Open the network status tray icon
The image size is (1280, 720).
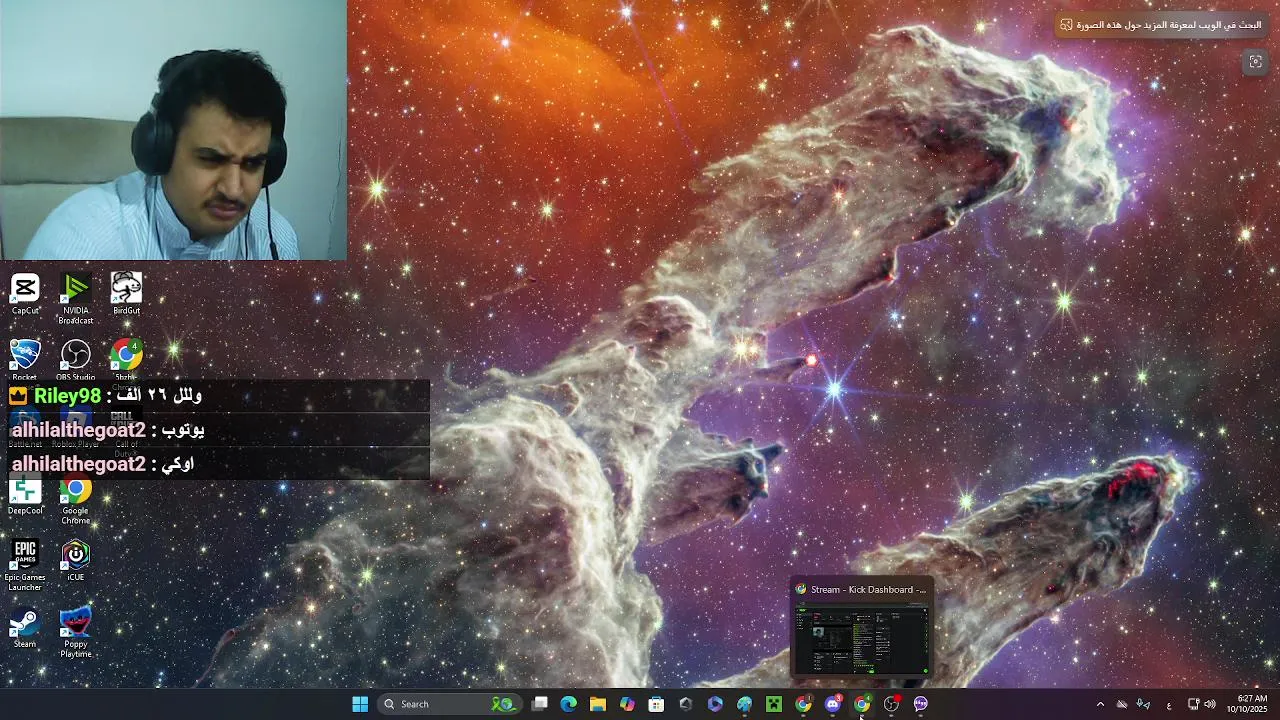(x=1193, y=704)
